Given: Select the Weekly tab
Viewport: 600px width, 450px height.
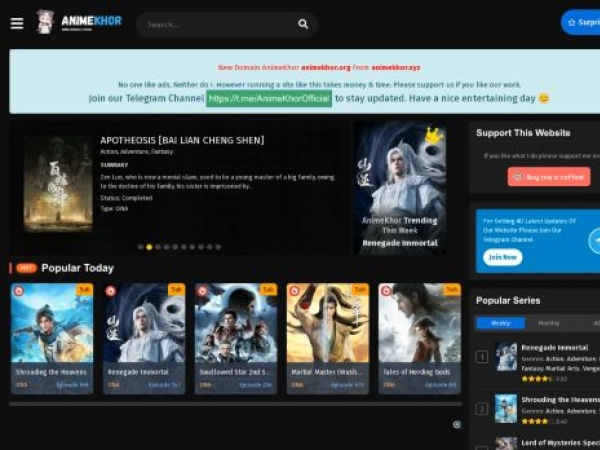Looking at the screenshot, I should (501, 323).
